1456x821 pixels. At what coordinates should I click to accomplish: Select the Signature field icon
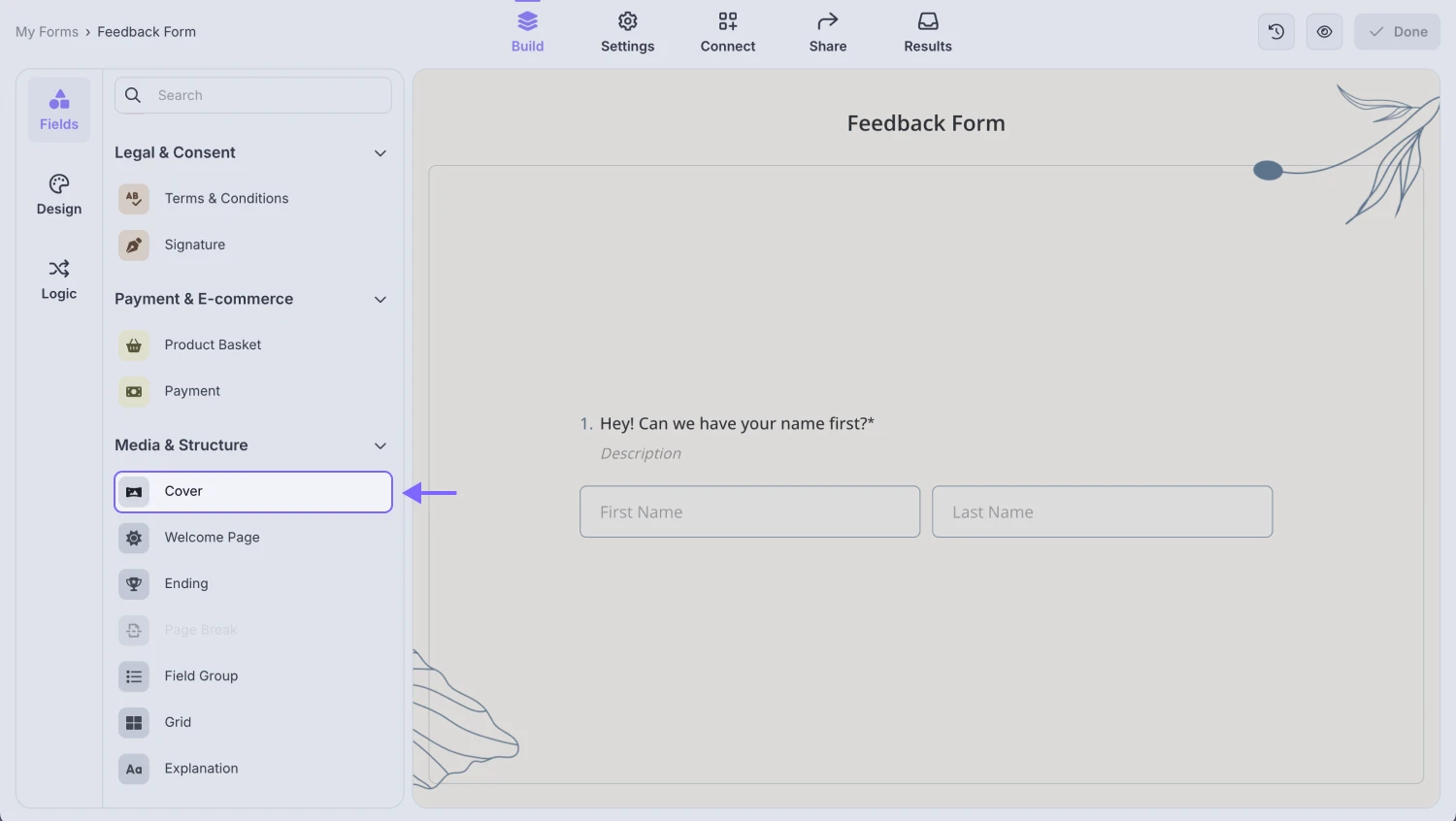click(133, 245)
